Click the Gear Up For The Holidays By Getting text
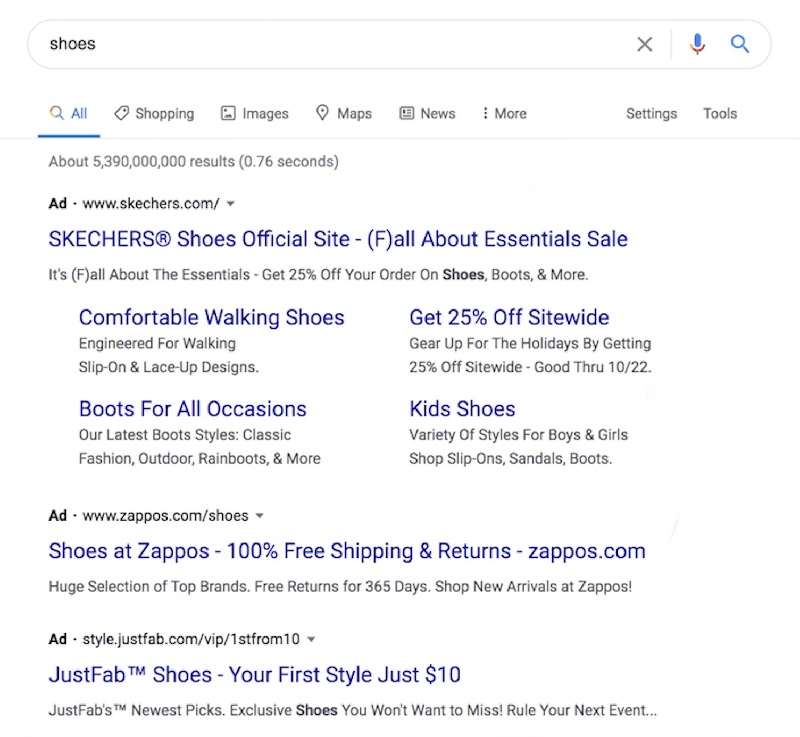 pos(530,343)
